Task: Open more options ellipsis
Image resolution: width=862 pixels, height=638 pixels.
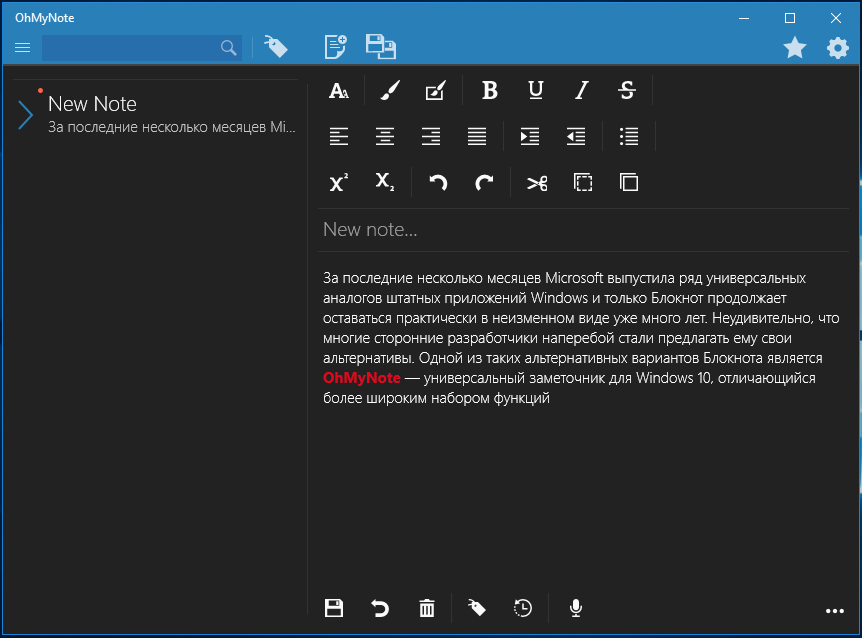Action: [x=835, y=611]
